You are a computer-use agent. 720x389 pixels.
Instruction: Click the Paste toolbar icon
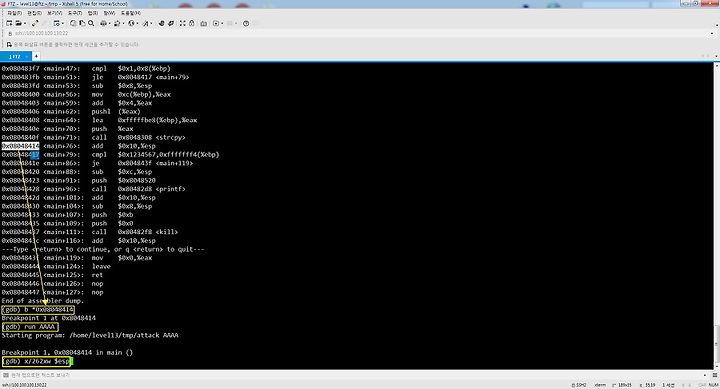pos(82,23)
